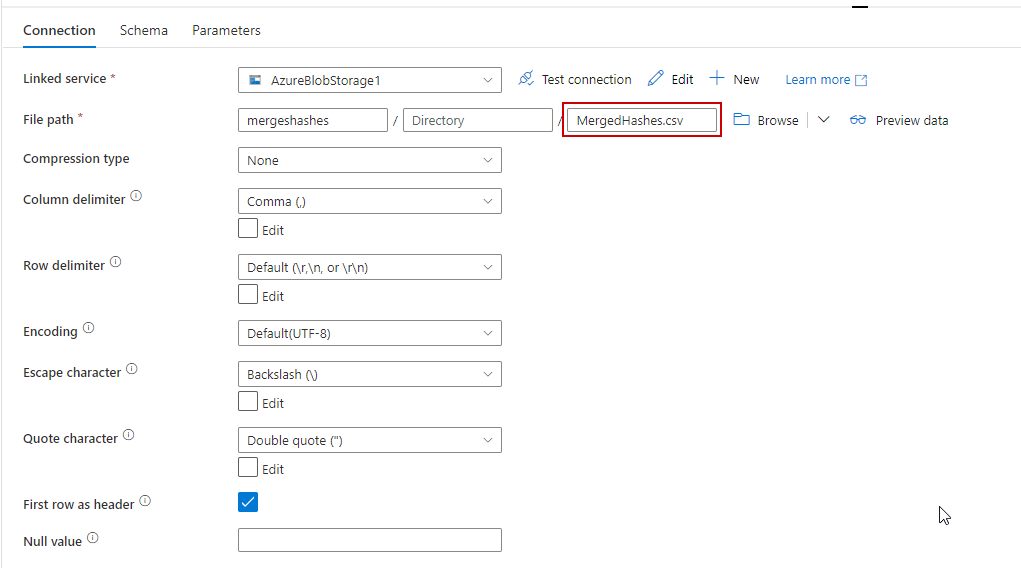Screen dimensions: 1021x568
Task: Click info icon next to Encoding
Action: tap(89, 329)
